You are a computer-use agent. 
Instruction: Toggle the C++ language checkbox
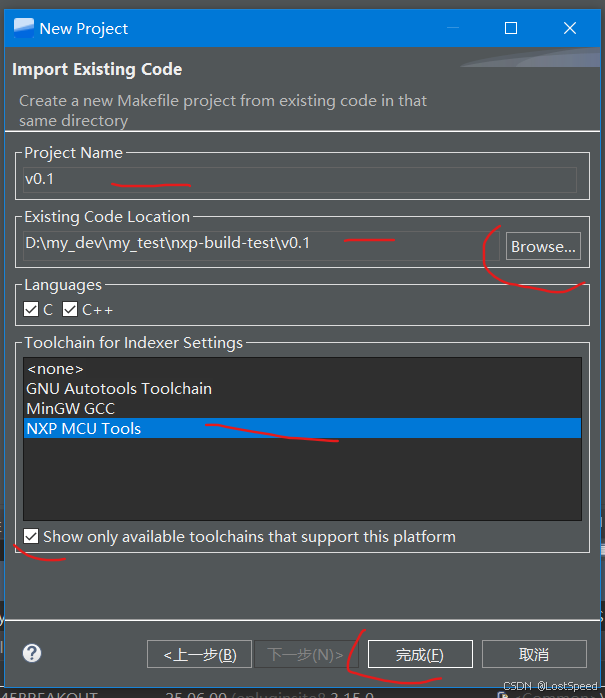(70, 309)
